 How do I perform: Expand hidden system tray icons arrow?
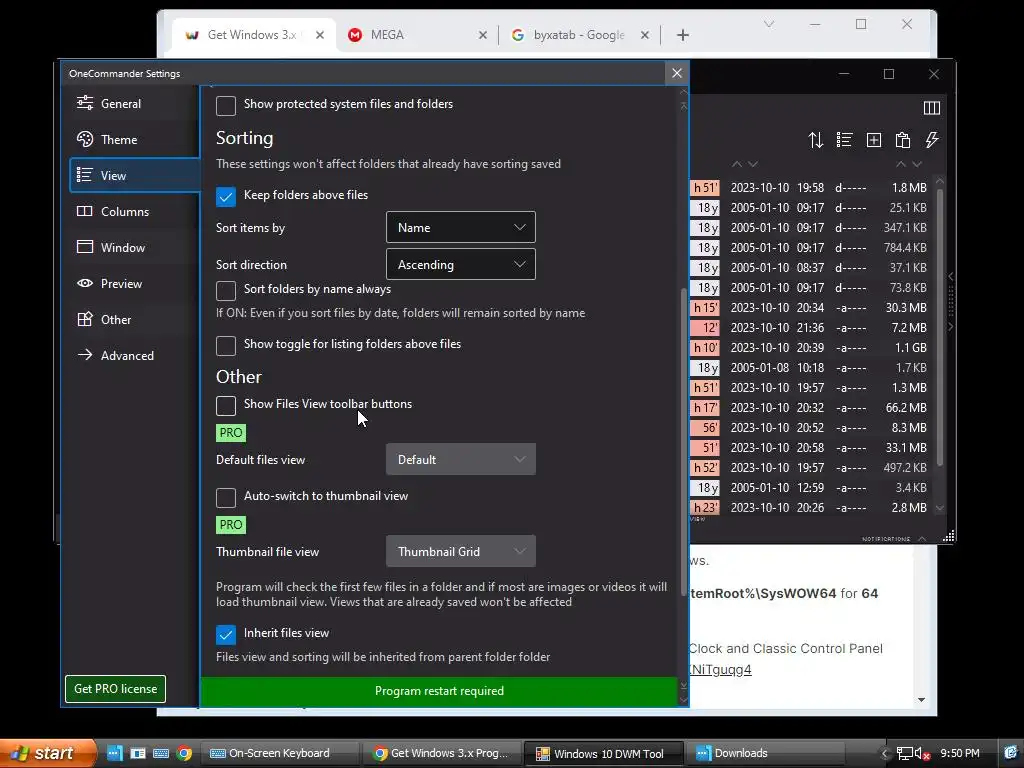[x=885, y=754]
